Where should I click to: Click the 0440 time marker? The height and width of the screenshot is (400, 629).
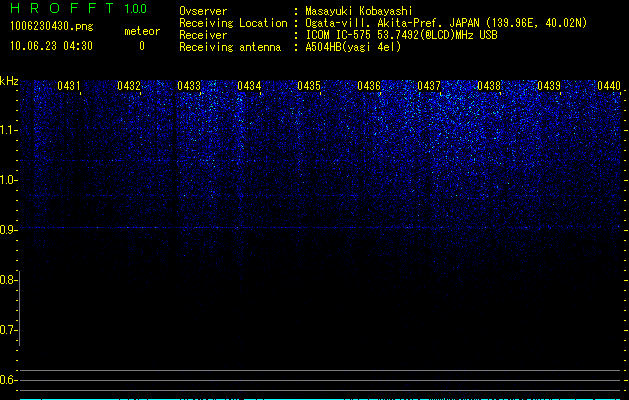(609, 85)
